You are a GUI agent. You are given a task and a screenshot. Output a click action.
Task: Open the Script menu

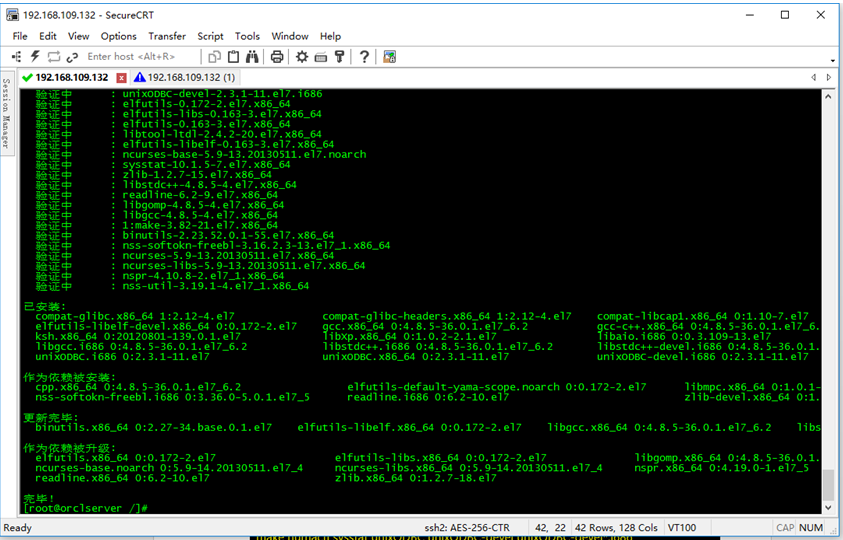pyautogui.click(x=210, y=36)
